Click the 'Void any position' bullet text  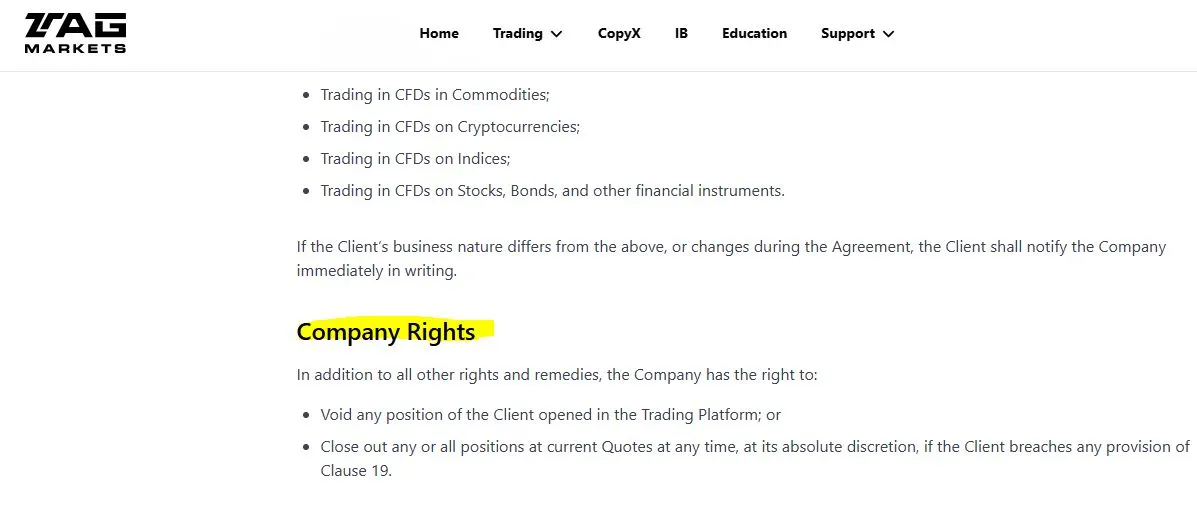pyautogui.click(x=550, y=415)
